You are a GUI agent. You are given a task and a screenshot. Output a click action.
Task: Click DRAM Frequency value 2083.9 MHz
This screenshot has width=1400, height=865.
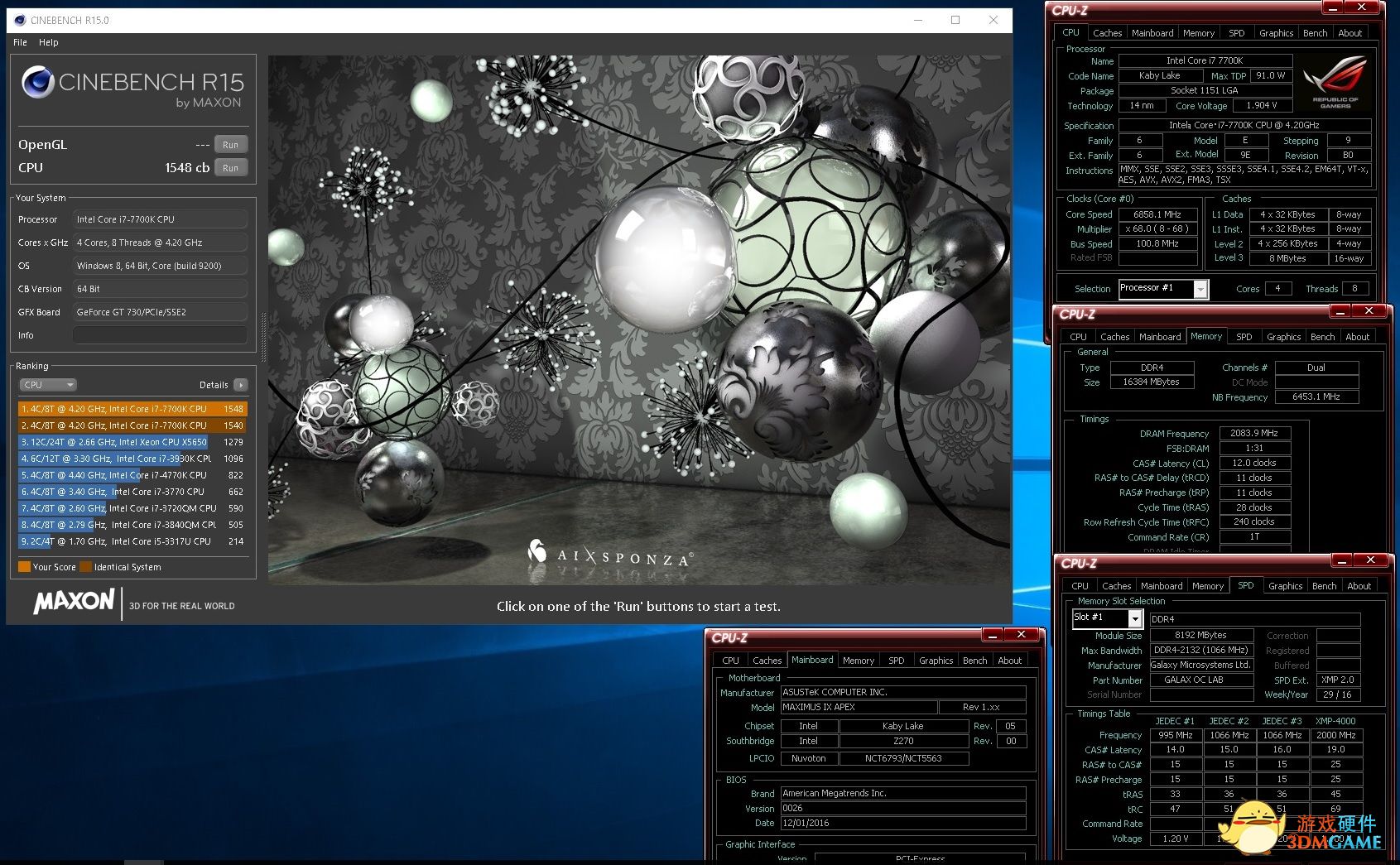click(1253, 433)
